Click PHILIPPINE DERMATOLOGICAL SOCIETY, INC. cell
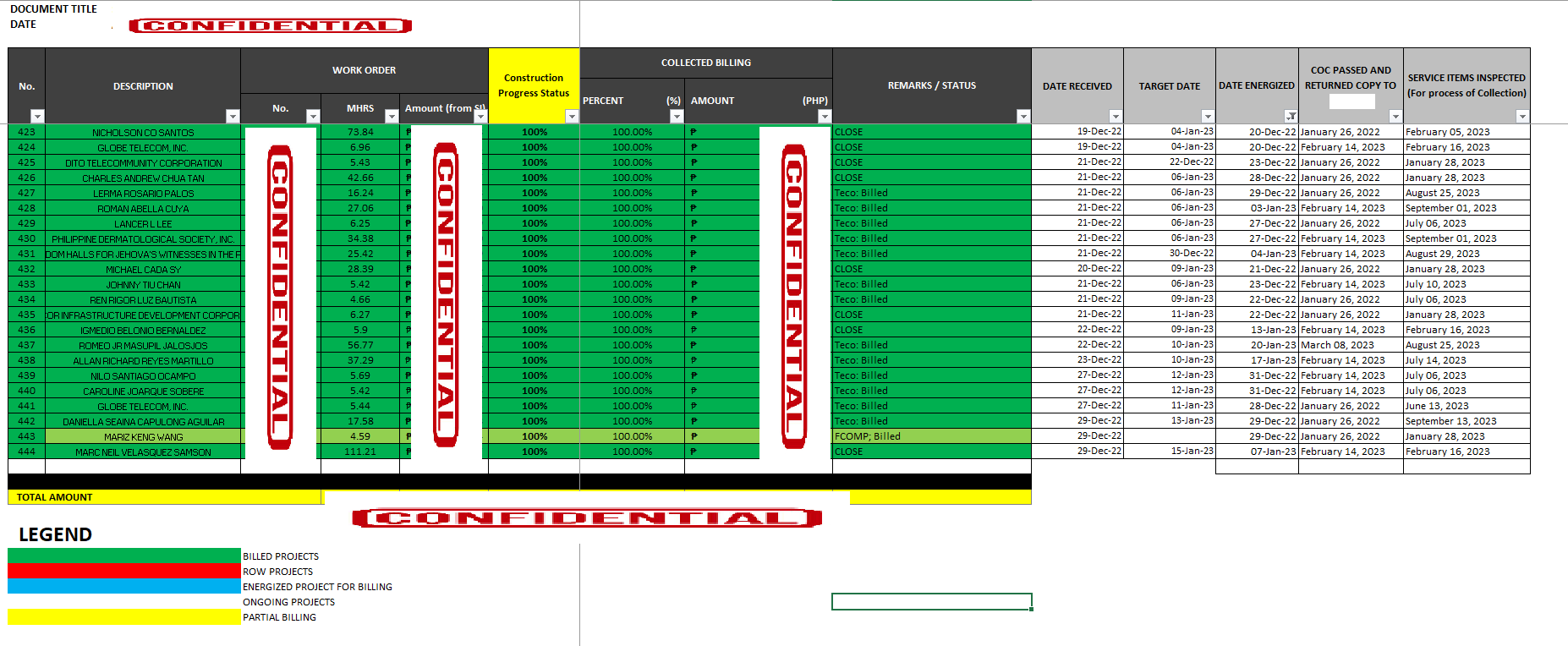Screen dimensions: 1568x646 coord(143,239)
